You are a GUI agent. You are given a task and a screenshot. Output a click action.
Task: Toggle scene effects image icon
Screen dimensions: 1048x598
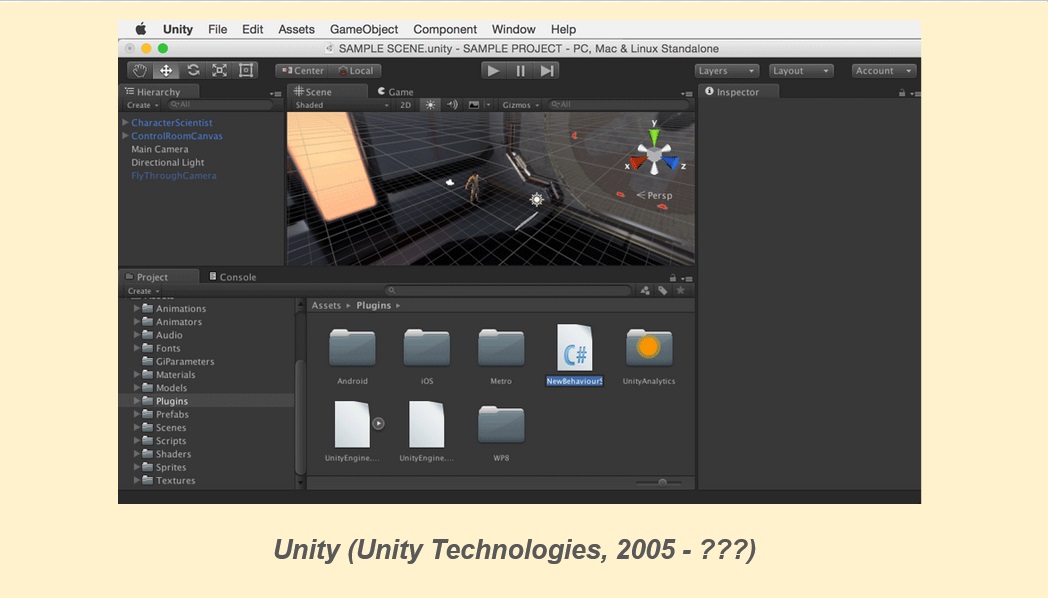(474, 105)
